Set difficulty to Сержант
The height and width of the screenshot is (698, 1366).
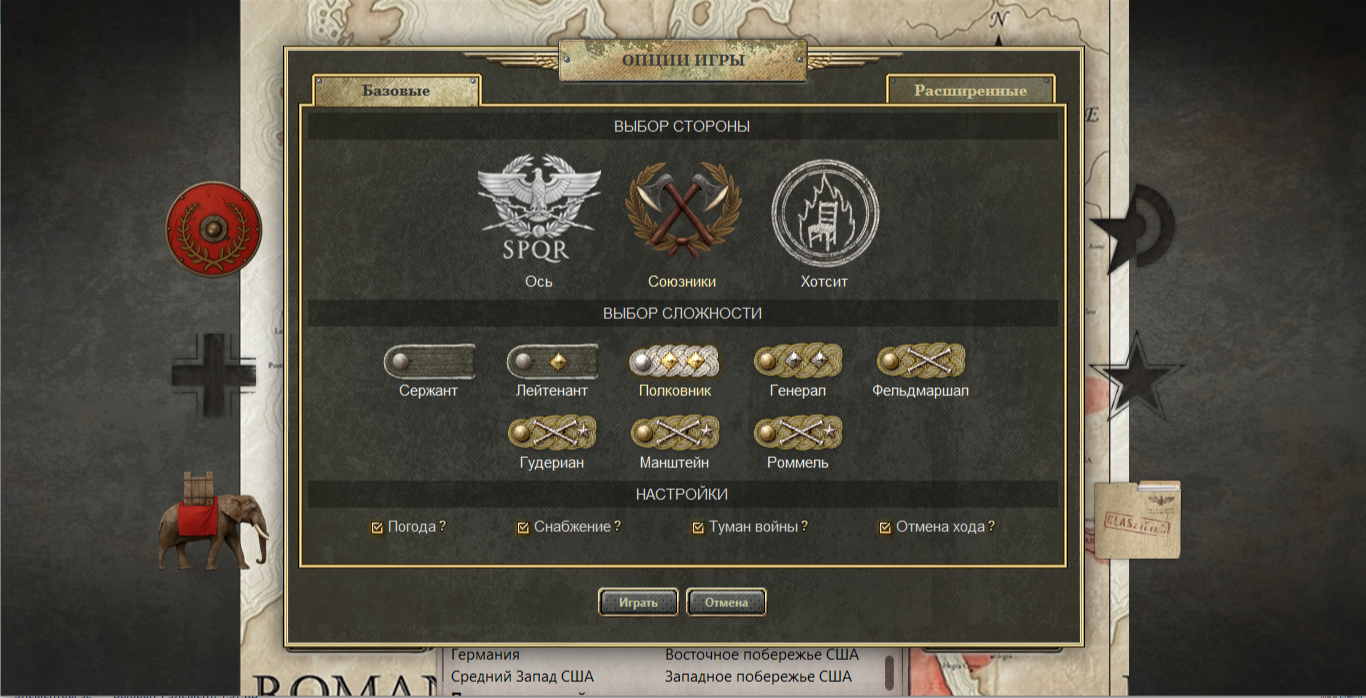click(x=428, y=361)
